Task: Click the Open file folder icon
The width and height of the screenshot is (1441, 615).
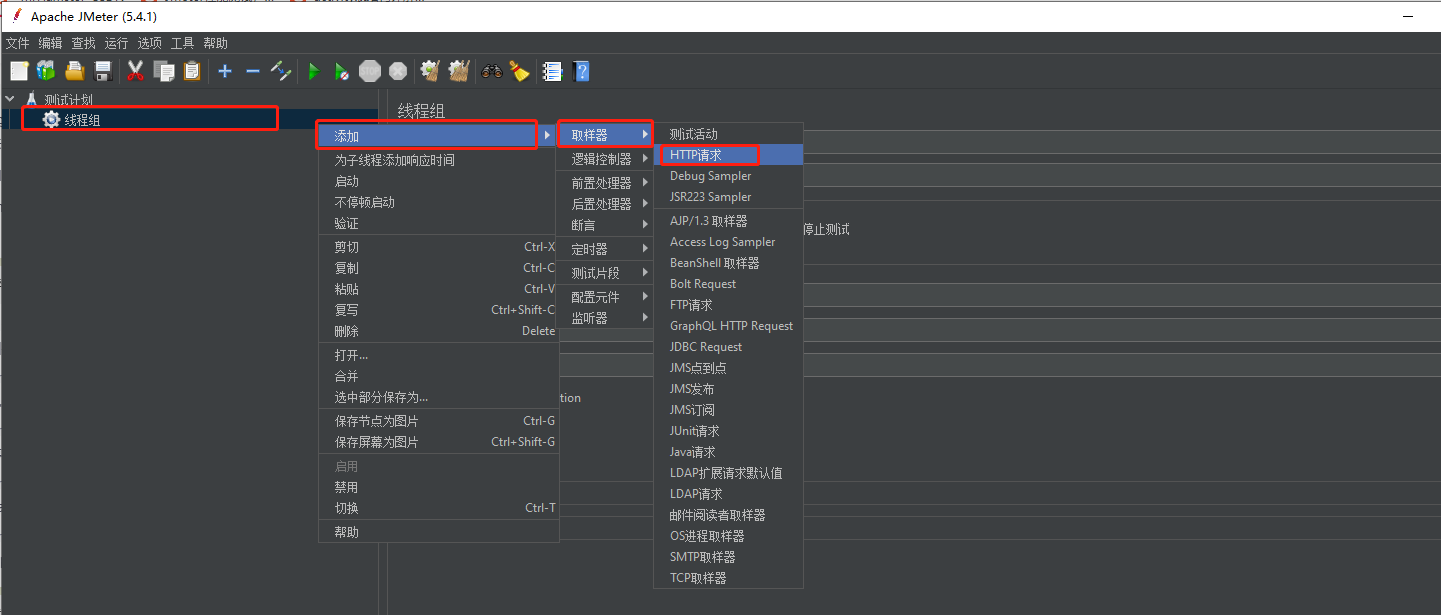Action: pyautogui.click(x=74, y=71)
